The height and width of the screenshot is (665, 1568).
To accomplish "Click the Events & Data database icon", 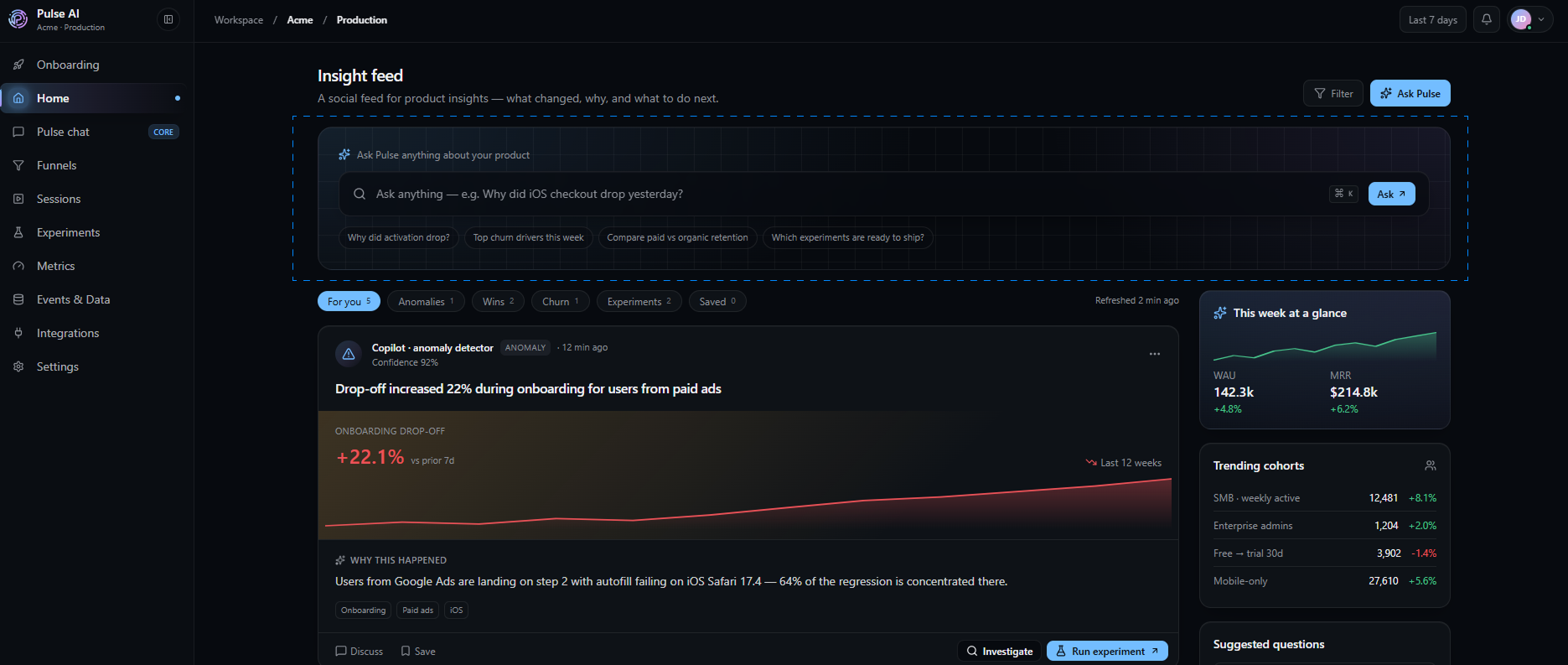I will click(18, 299).
